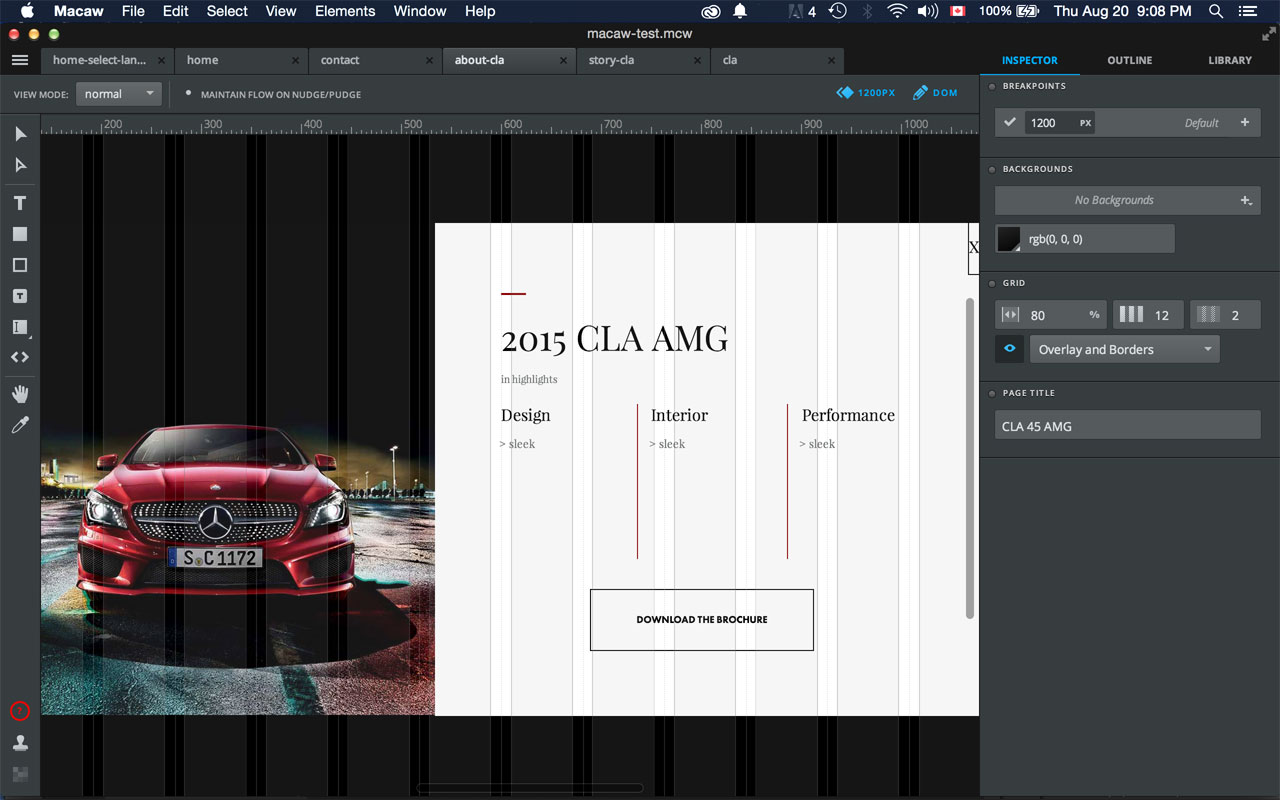Viewport: 1280px width, 800px height.
Task: Click the grid columns icon
Action: (1131, 315)
